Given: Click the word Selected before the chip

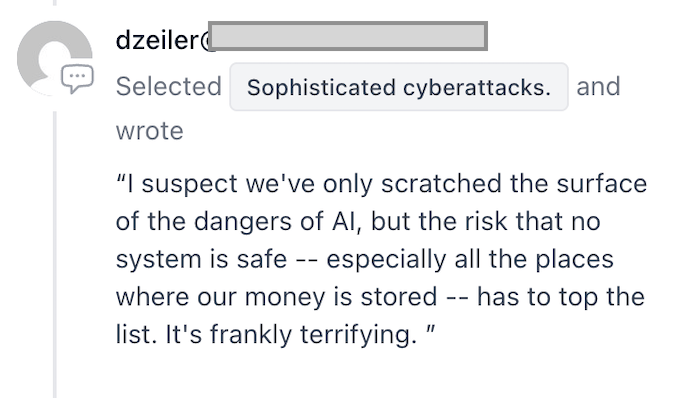Looking at the screenshot, I should pos(169,86).
